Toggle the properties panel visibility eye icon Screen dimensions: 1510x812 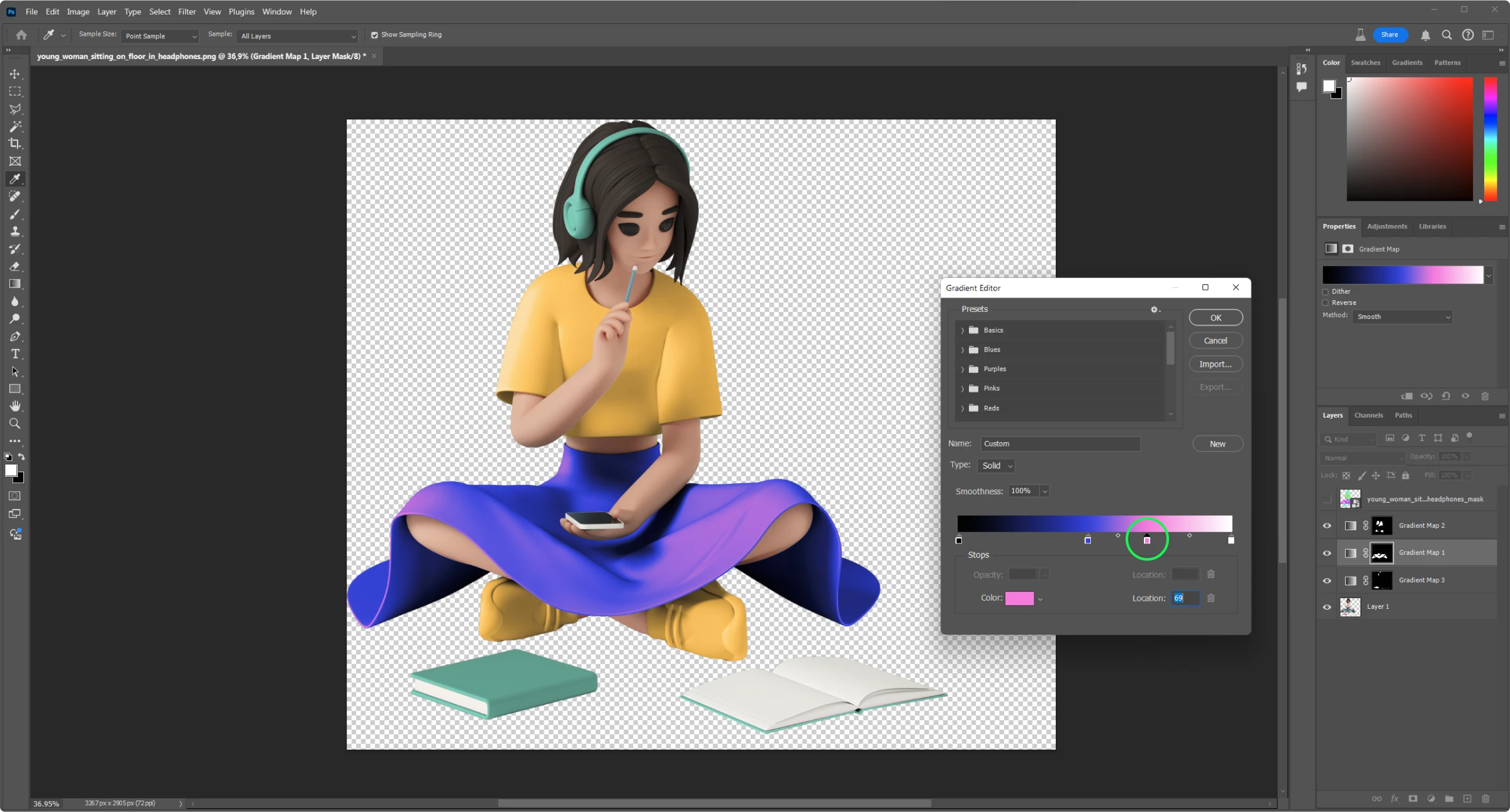pos(1465,396)
